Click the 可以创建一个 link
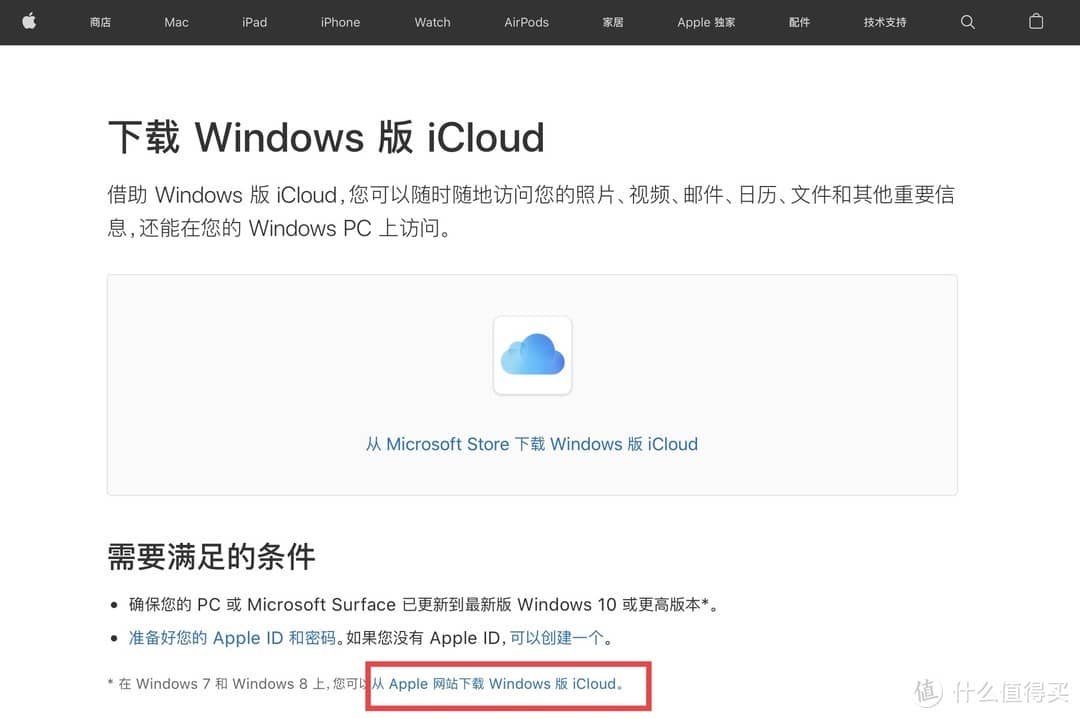The image size is (1080, 718). click(x=560, y=637)
